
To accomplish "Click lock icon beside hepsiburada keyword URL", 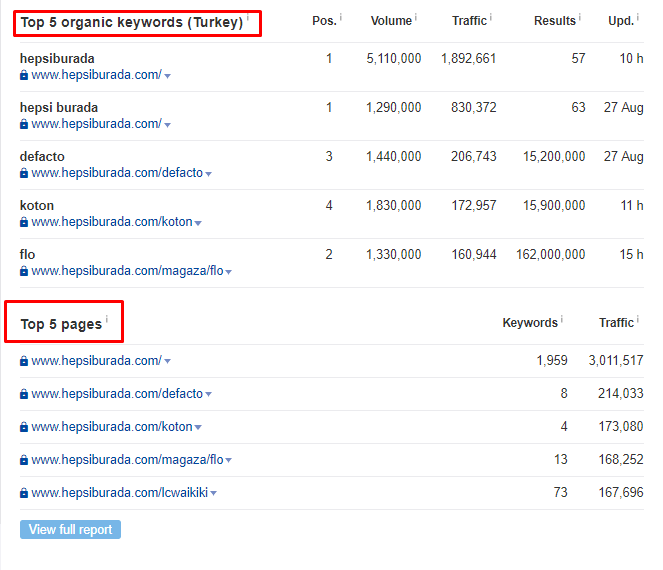I will 24,75.
